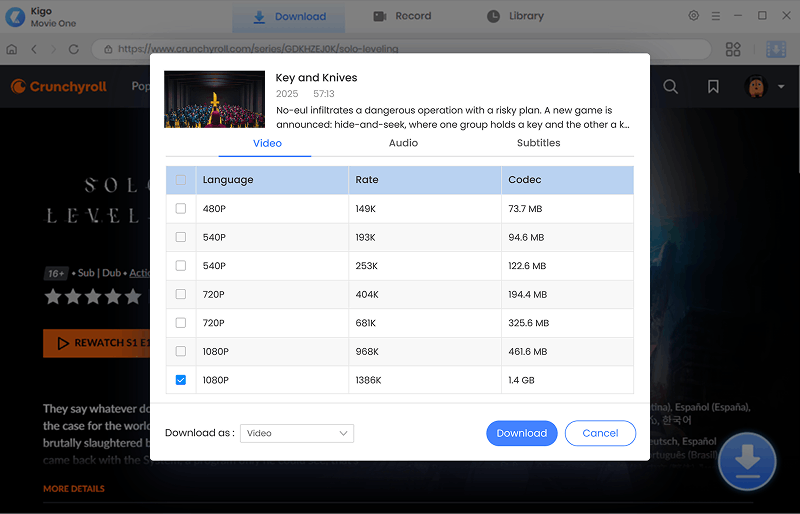The image size is (800, 514).
Task: Open the Download tab in top bar
Action: (289, 17)
